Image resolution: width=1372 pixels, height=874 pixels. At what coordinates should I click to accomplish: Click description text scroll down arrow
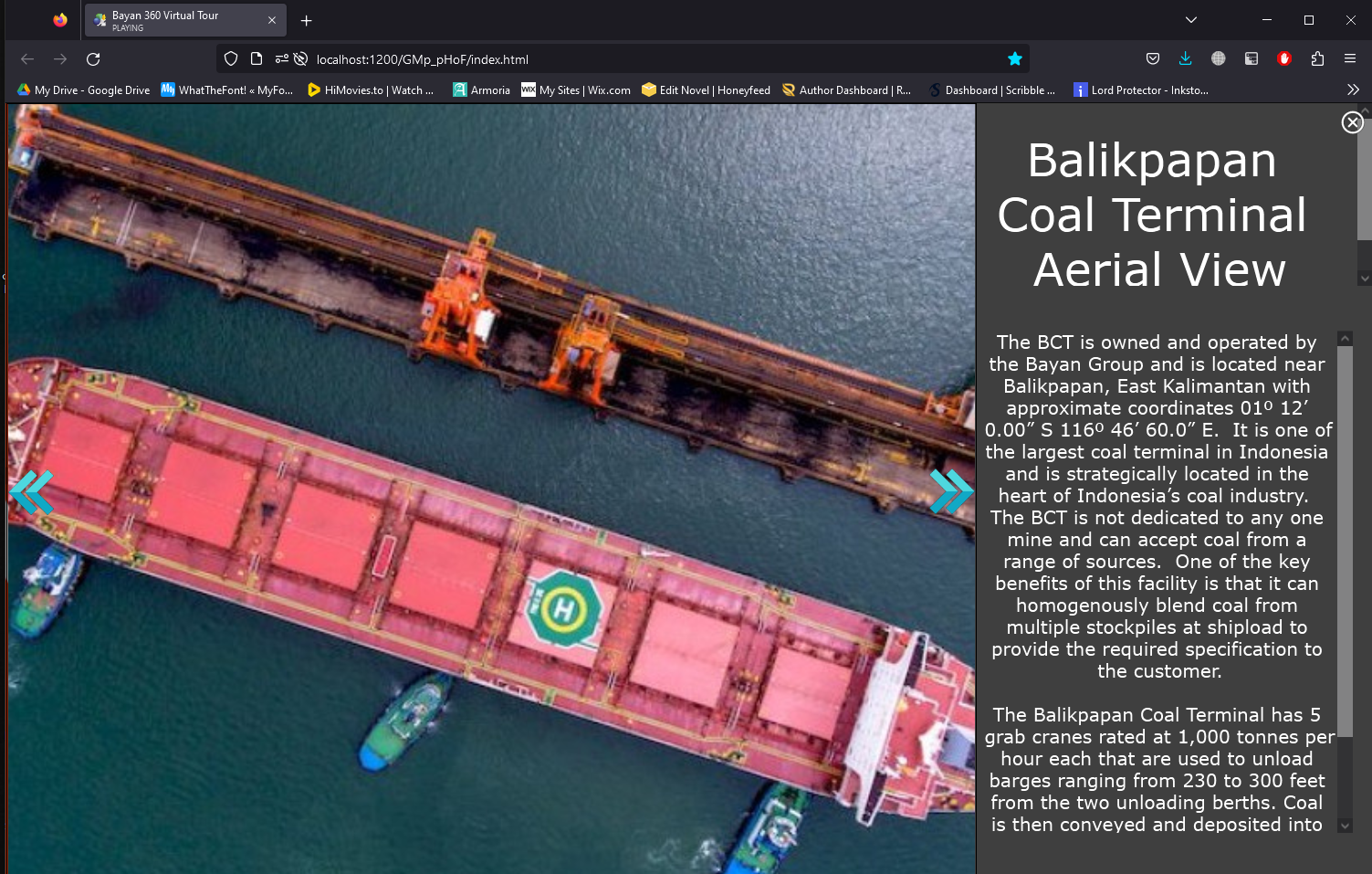(1345, 826)
